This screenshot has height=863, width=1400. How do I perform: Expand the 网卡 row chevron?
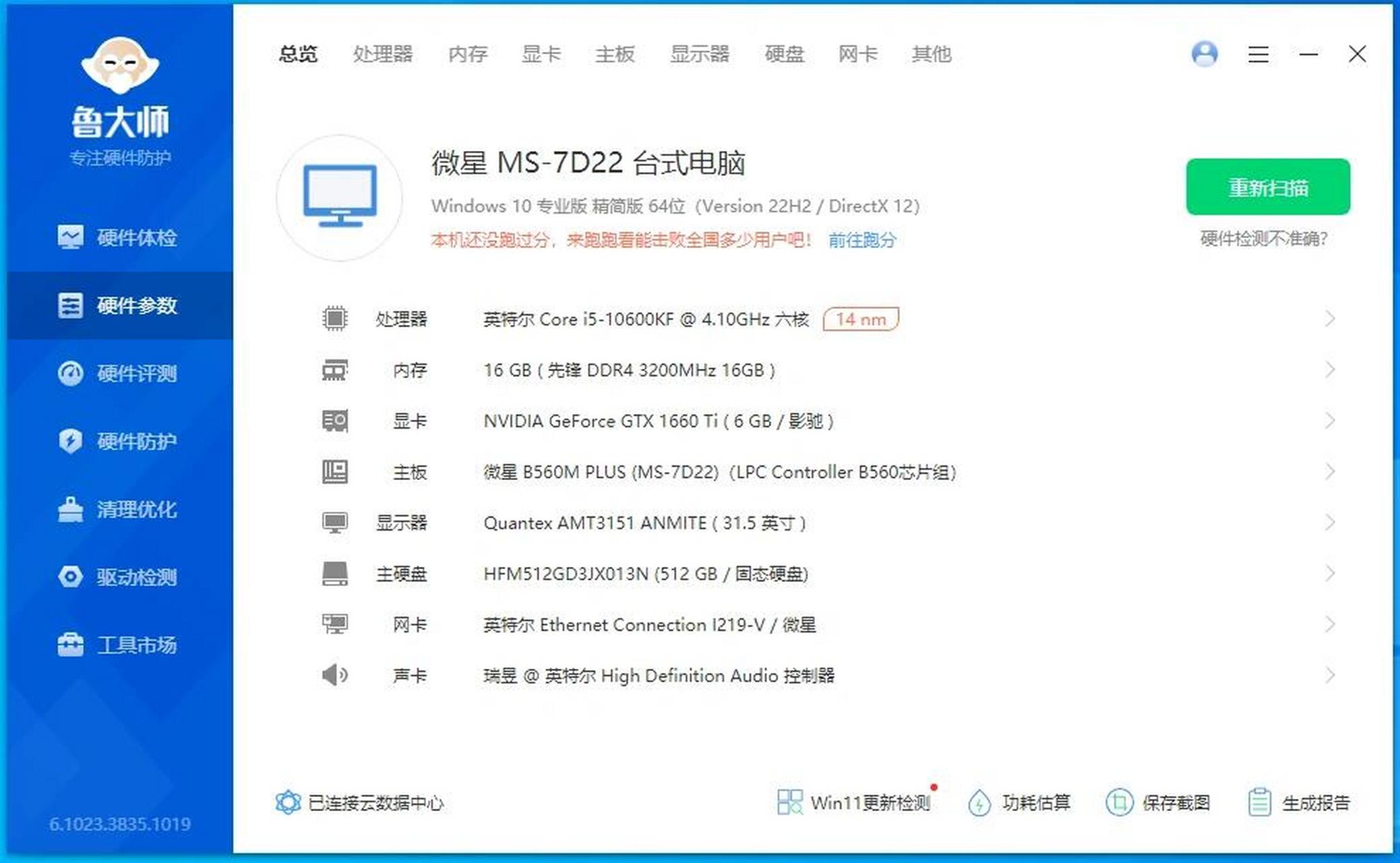[1329, 624]
